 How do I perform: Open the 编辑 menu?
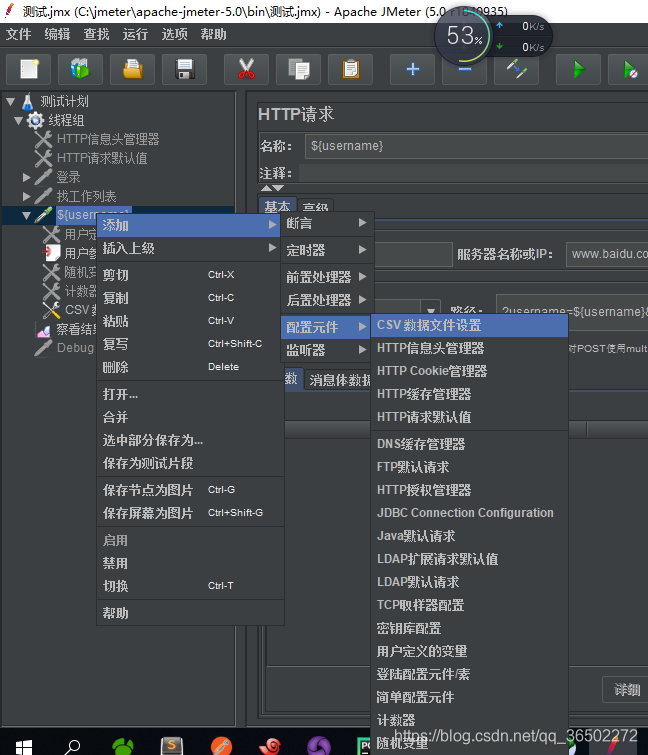coord(57,34)
